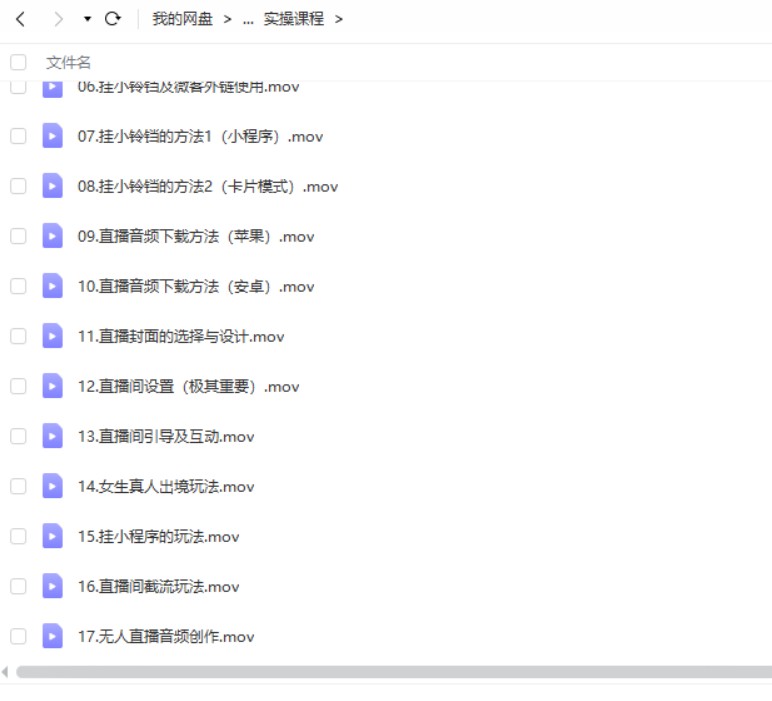Select file 14.女生真人出境玩法.mov
The image size is (772, 701).
[x=166, y=487]
